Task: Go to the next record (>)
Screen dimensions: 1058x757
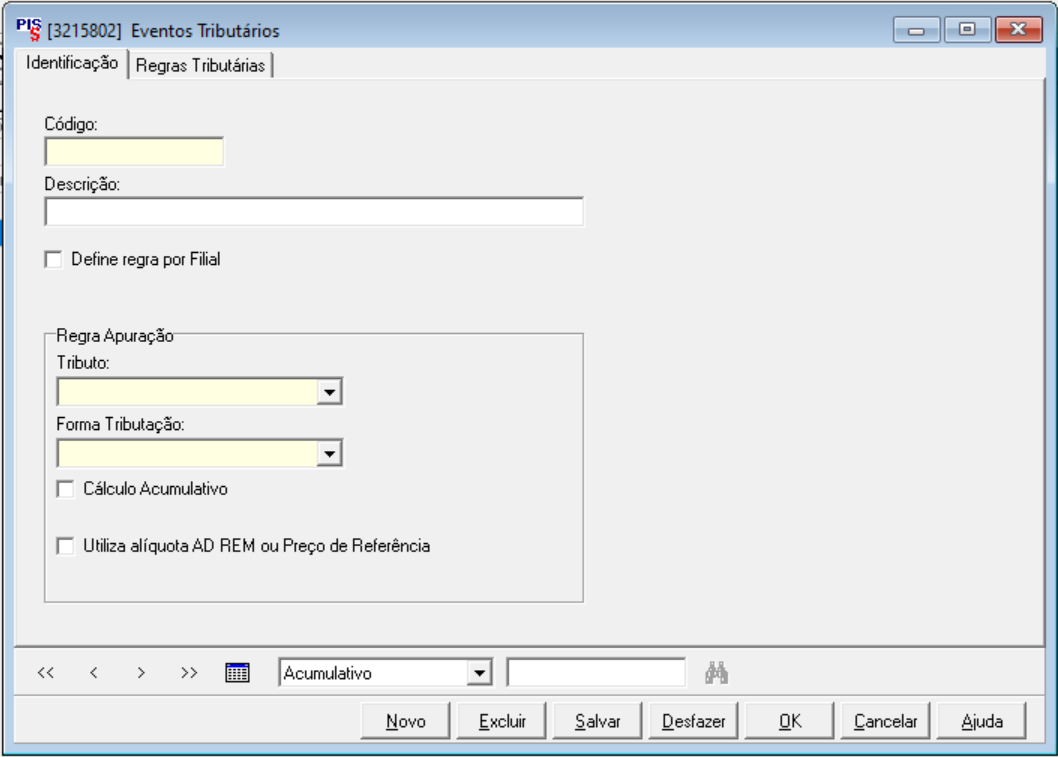Action: [x=141, y=673]
